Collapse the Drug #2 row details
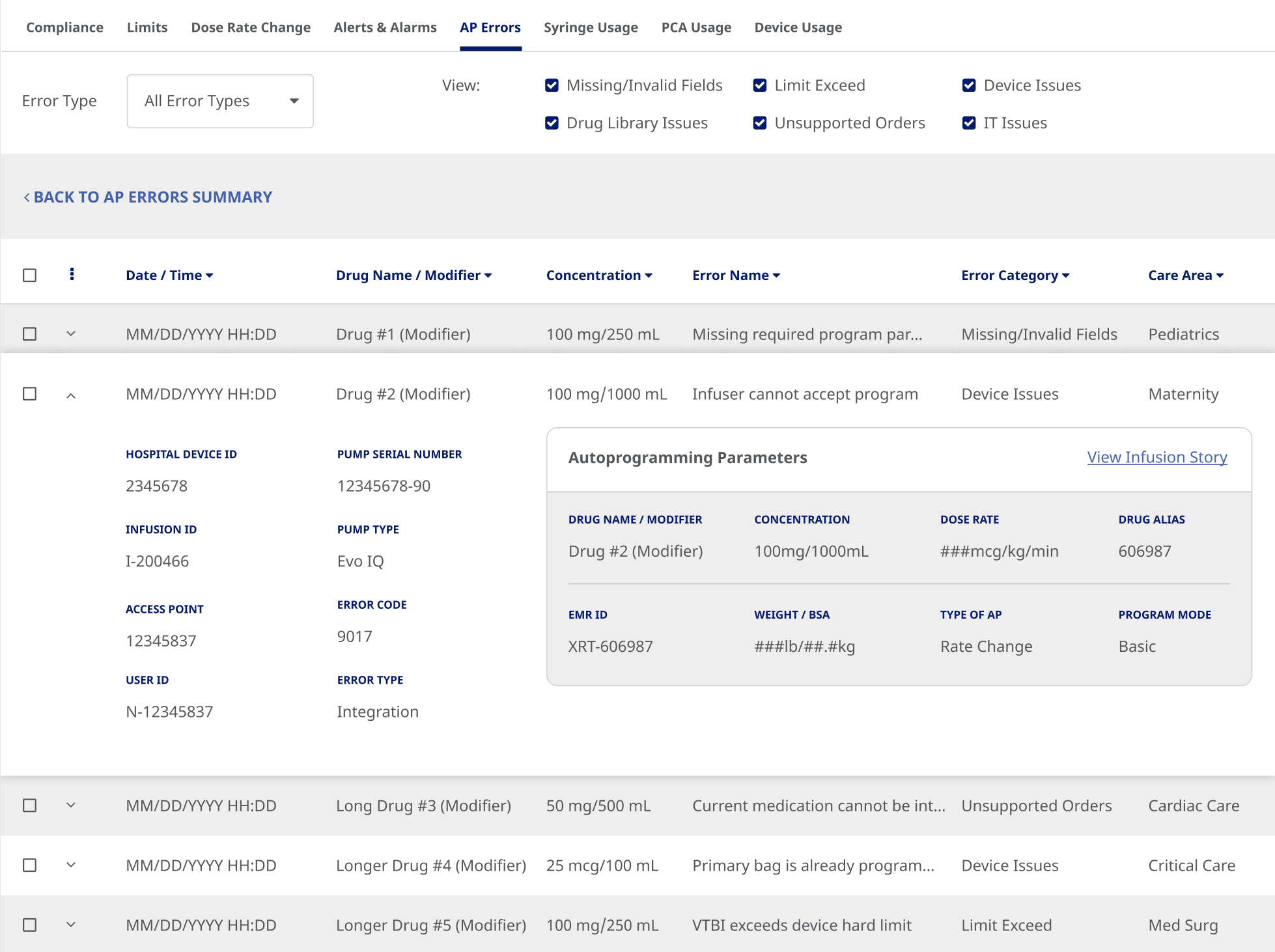The image size is (1275, 952). pyautogui.click(x=71, y=395)
